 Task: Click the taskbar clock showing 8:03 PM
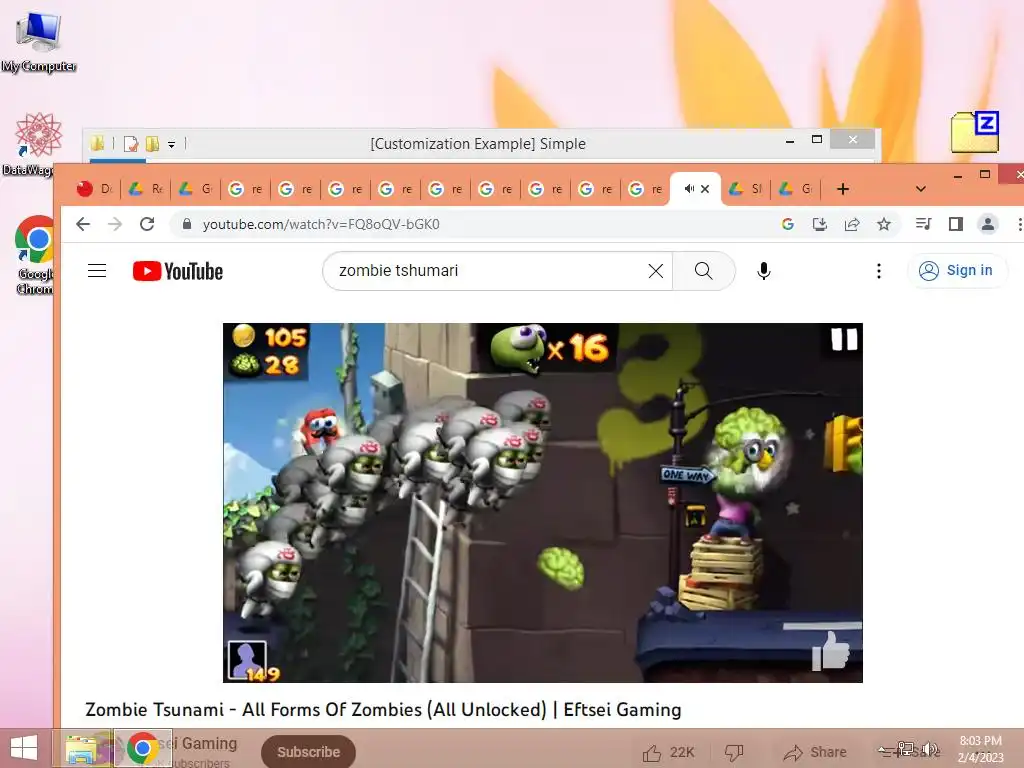point(980,749)
